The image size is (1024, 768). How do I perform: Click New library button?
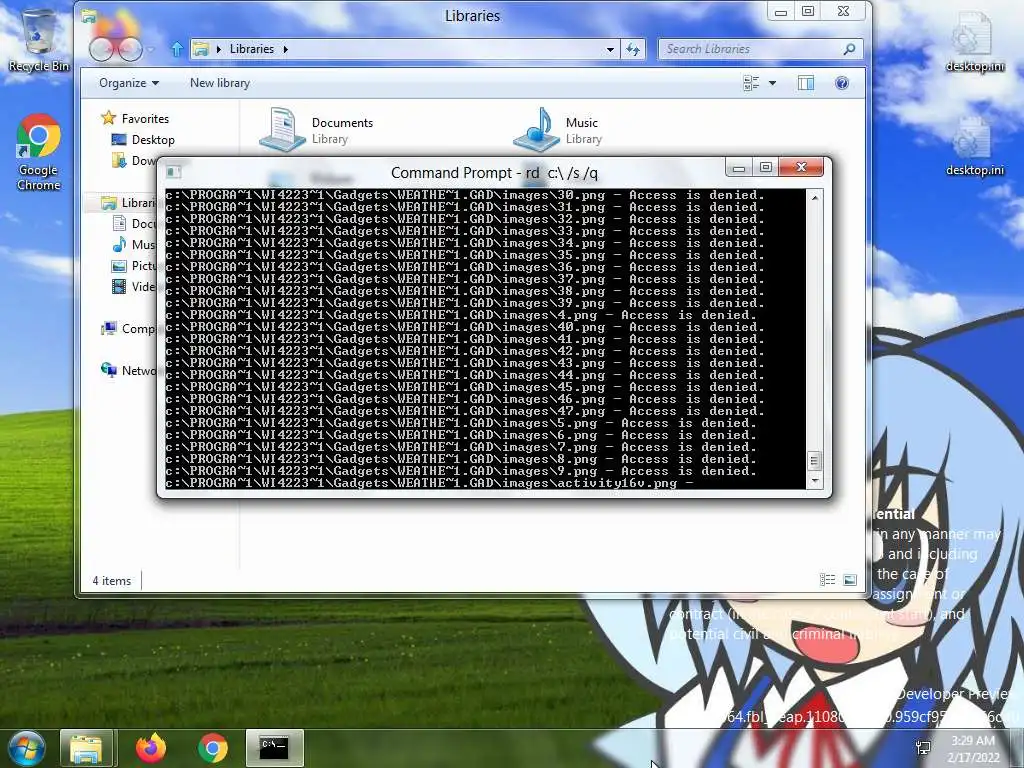pyautogui.click(x=219, y=83)
